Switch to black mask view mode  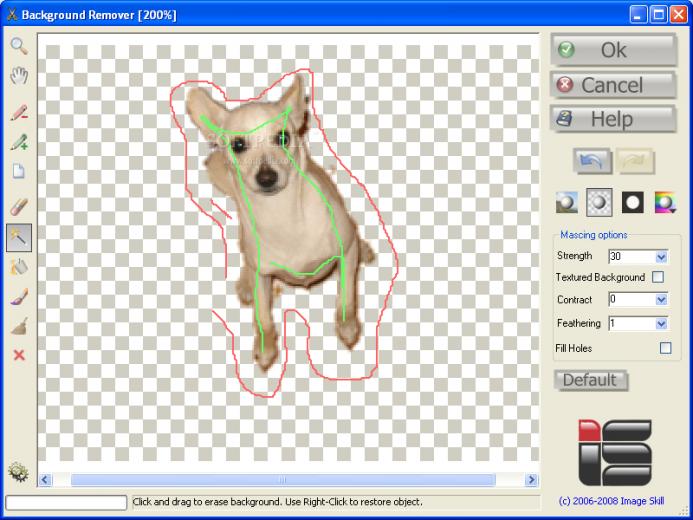[x=632, y=202]
